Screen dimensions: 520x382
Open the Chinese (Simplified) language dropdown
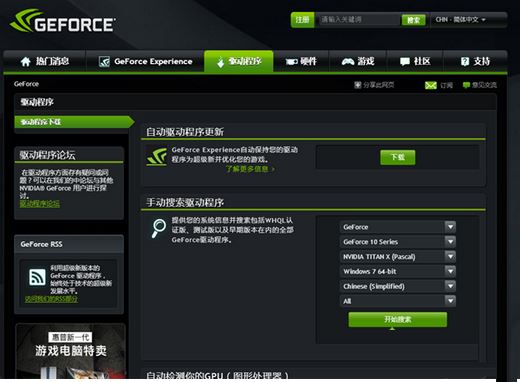tap(398, 286)
